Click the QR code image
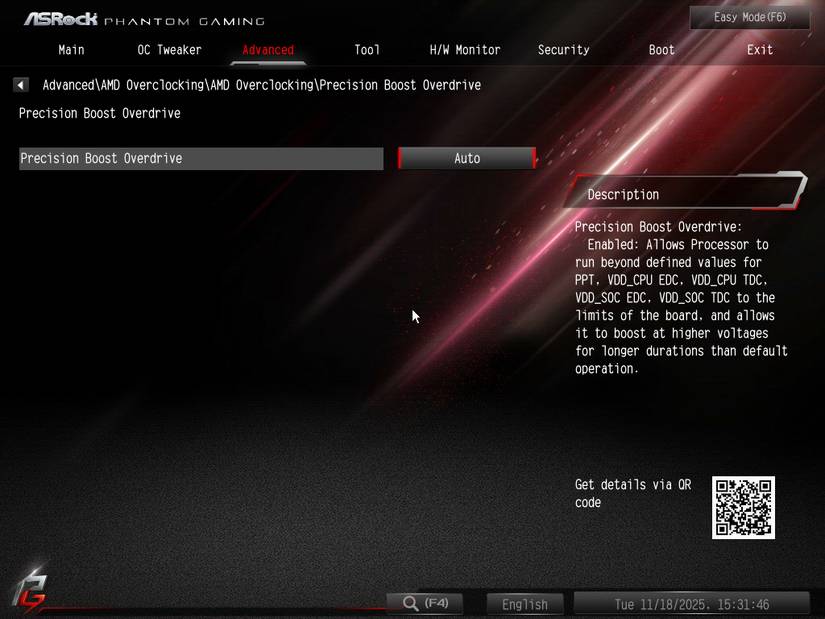 click(743, 507)
